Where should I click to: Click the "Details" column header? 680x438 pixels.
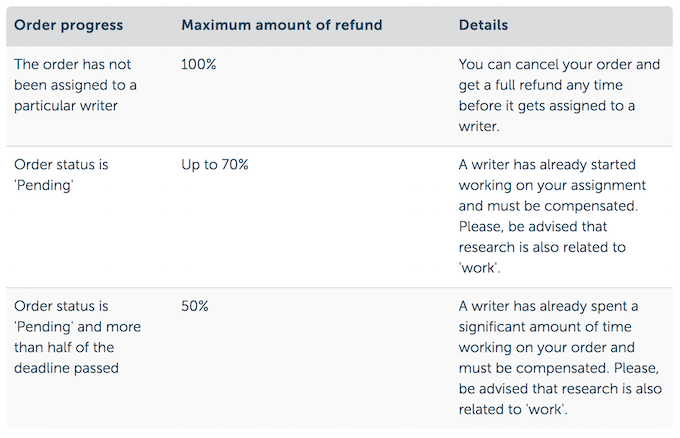[x=483, y=25]
